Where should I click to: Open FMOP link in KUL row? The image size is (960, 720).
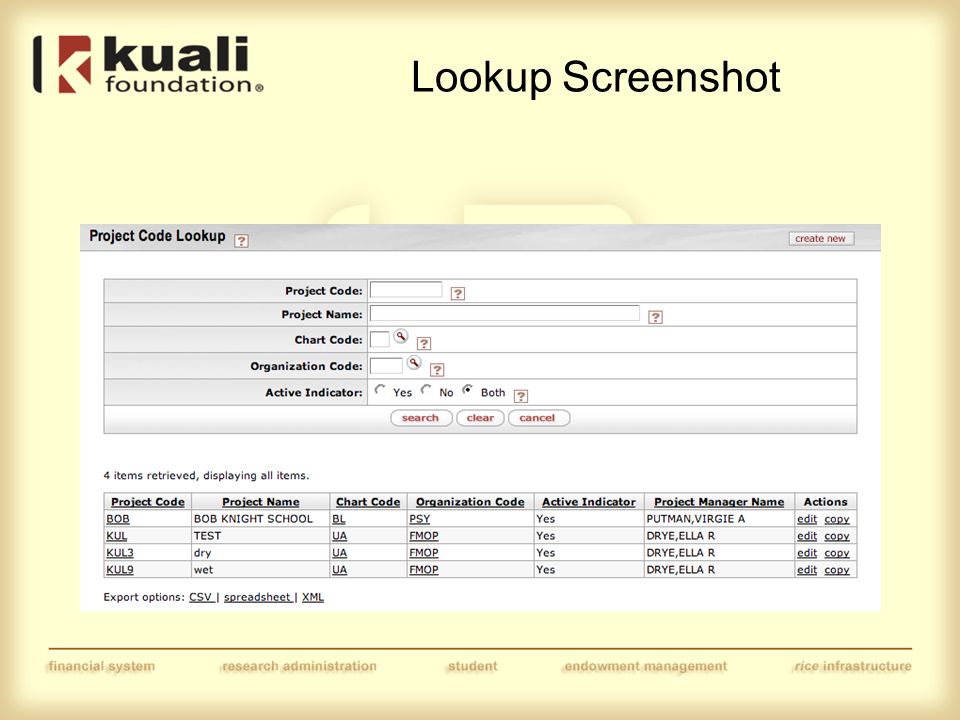(424, 536)
